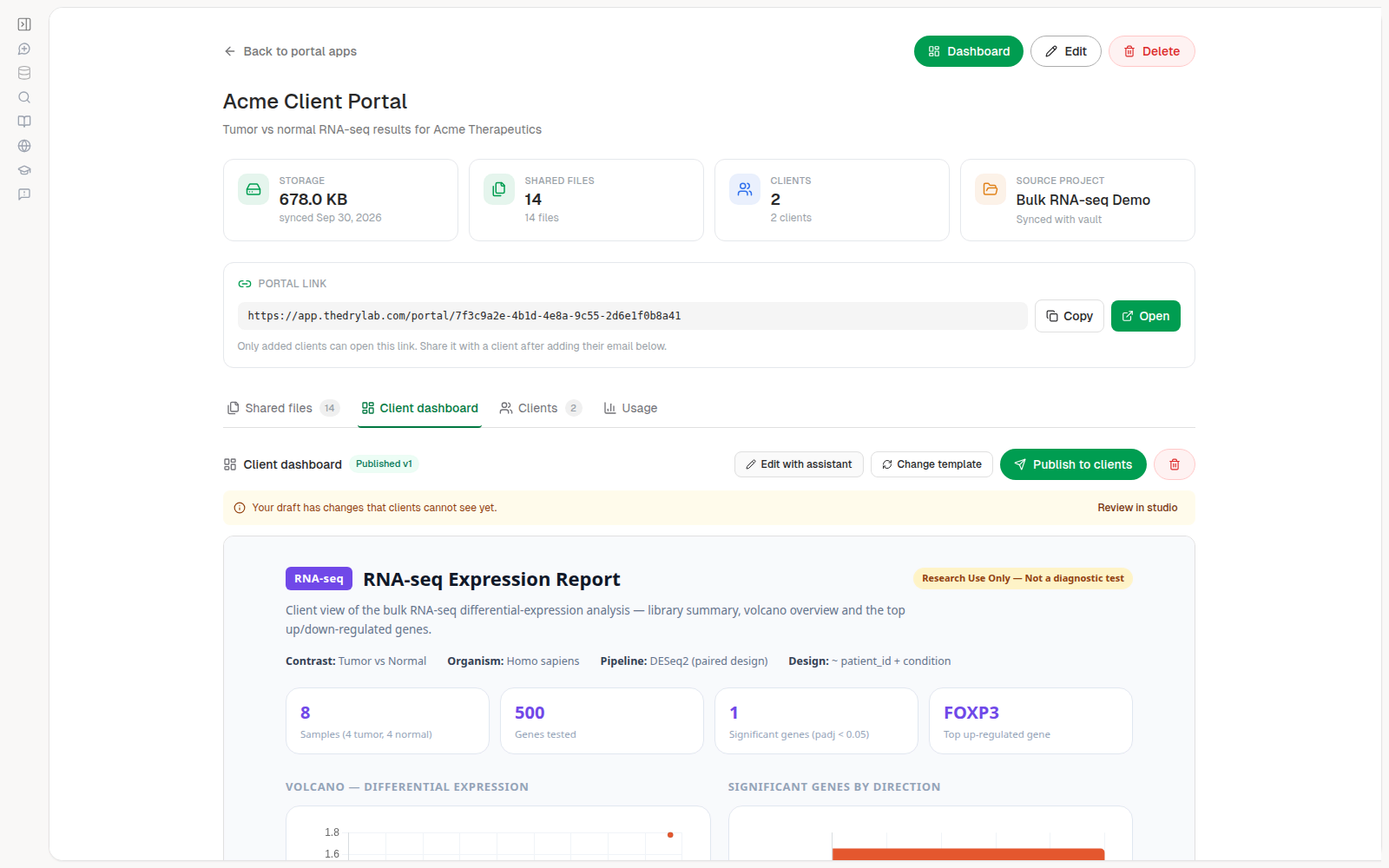Screen dimensions: 1389x868
Task: Click the Research Use Only notice
Action: pyautogui.click(x=1023, y=578)
